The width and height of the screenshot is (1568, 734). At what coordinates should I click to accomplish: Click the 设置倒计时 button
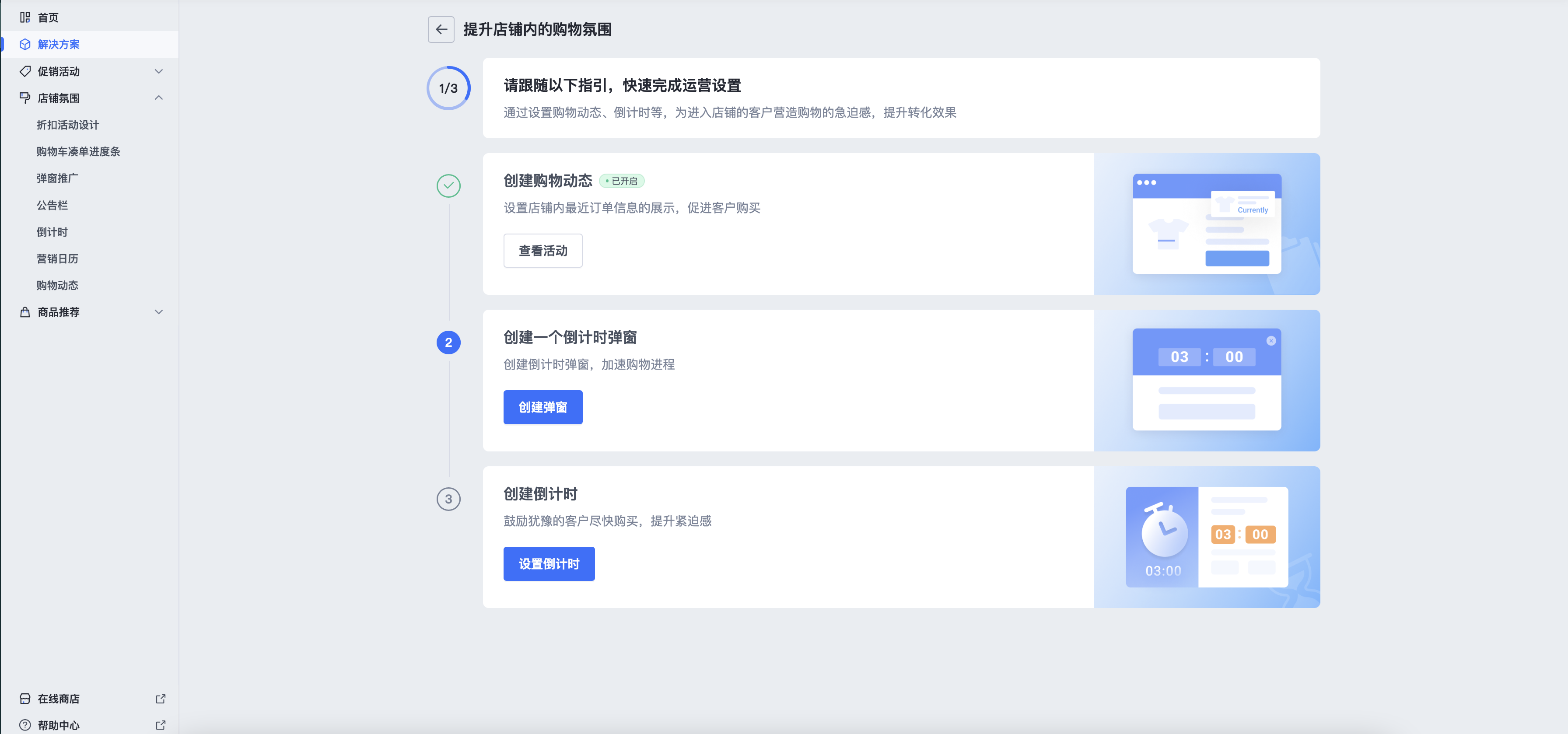(549, 563)
